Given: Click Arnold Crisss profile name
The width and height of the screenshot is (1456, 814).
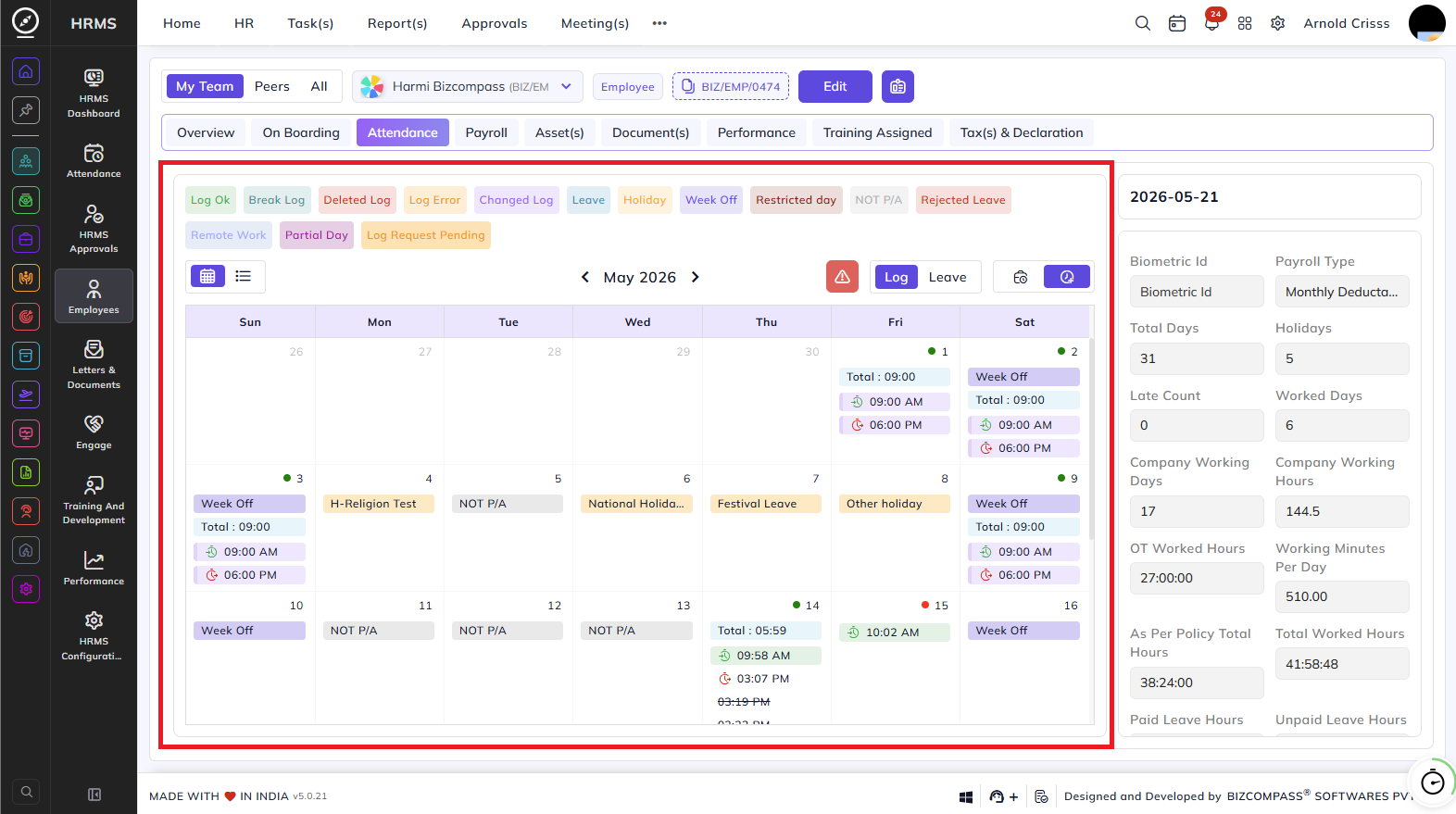Looking at the screenshot, I should click(x=1347, y=23).
